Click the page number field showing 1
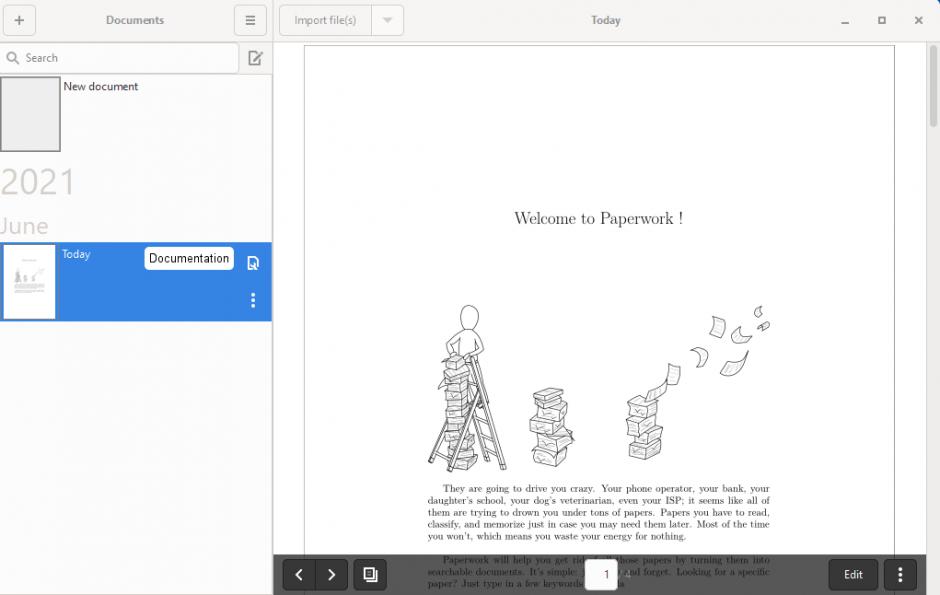This screenshot has height=595, width=940. pos(601,575)
